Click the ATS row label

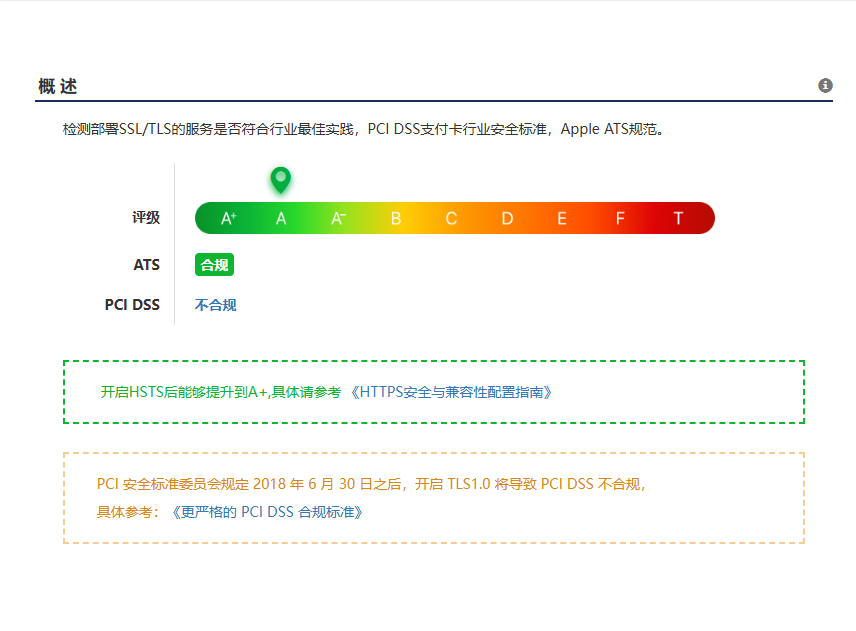[146, 265]
